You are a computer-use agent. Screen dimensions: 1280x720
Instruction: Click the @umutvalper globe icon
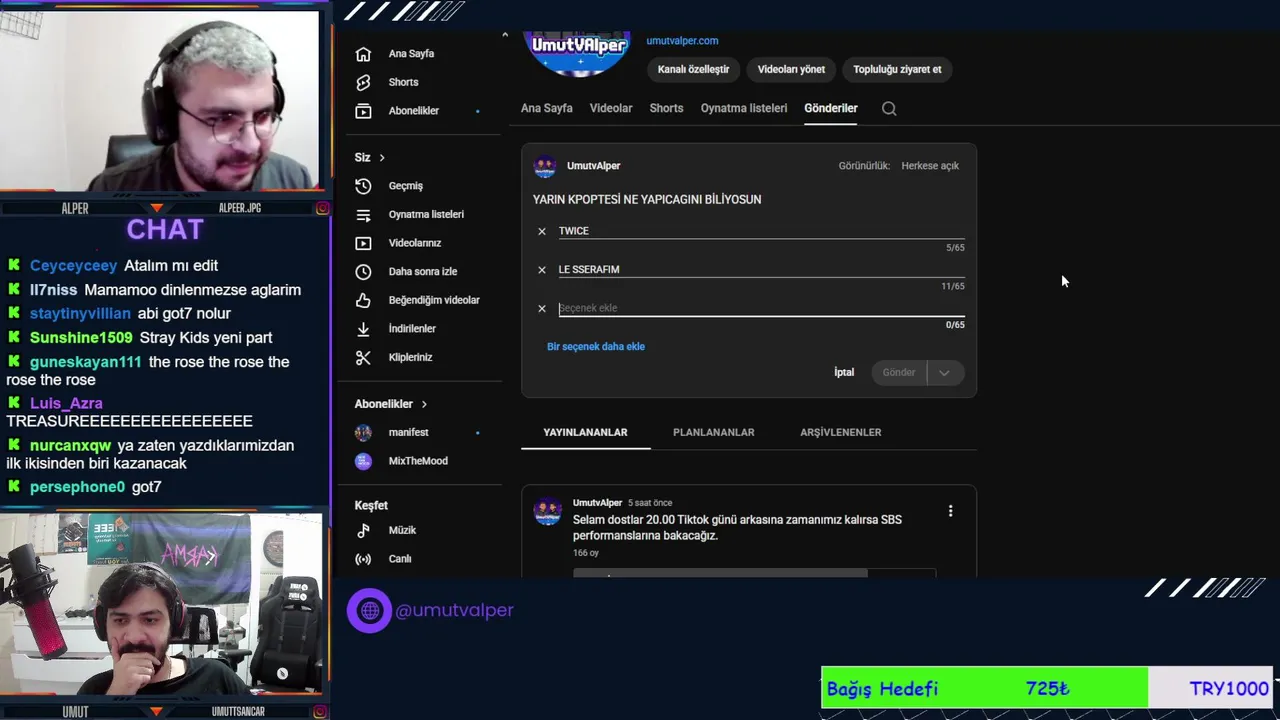pos(369,610)
